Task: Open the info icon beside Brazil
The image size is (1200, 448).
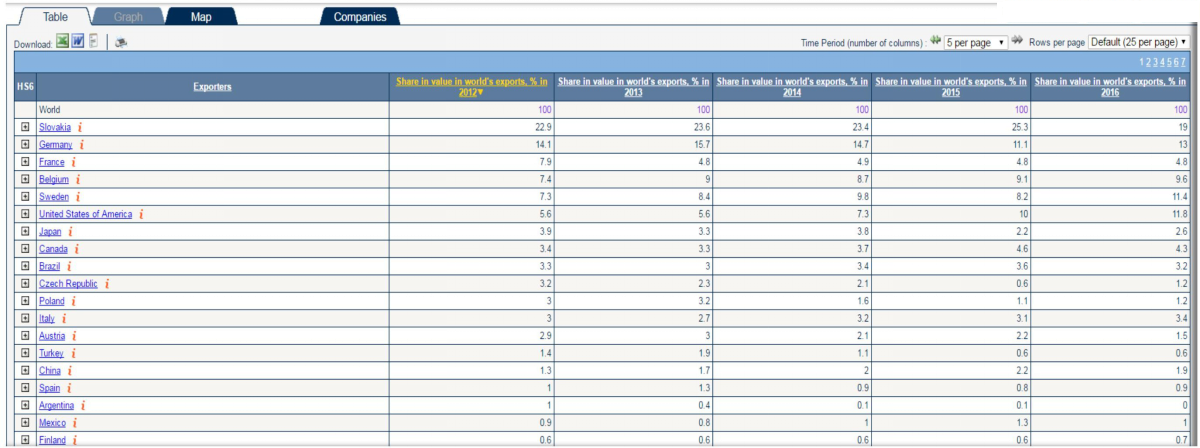Action: click(70, 266)
